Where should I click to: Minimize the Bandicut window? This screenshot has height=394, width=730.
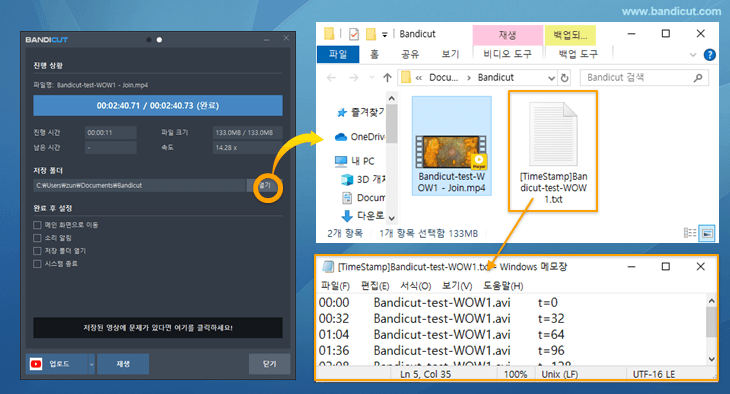pos(266,40)
